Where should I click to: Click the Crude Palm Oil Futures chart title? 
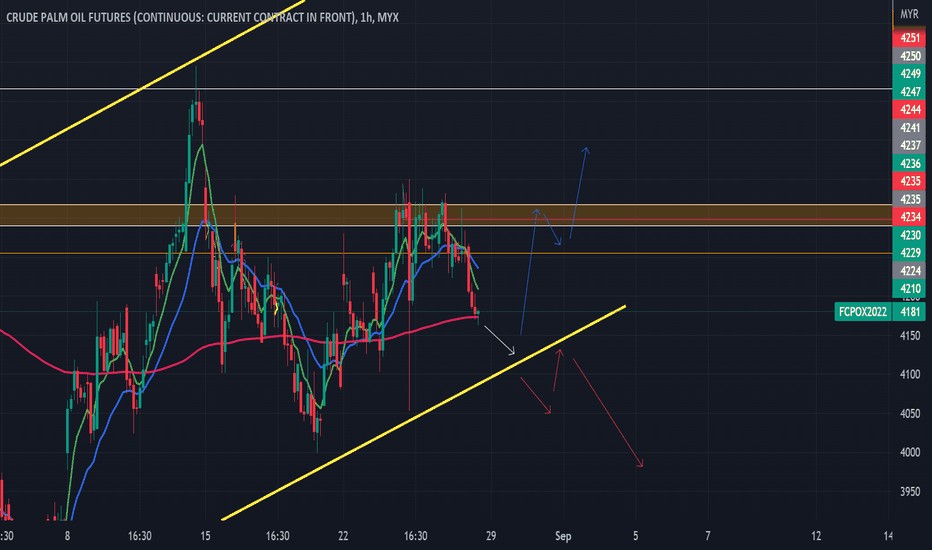[202, 17]
